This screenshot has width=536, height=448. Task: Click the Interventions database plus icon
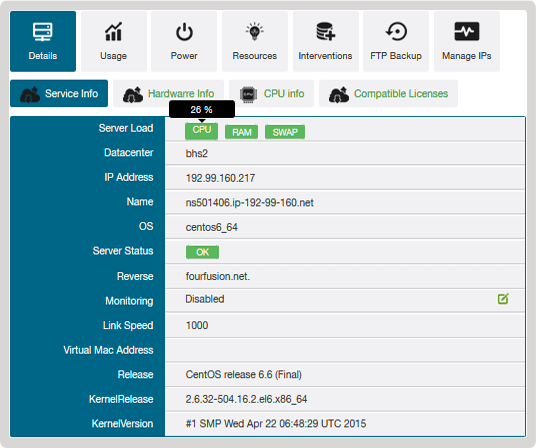coord(325,31)
